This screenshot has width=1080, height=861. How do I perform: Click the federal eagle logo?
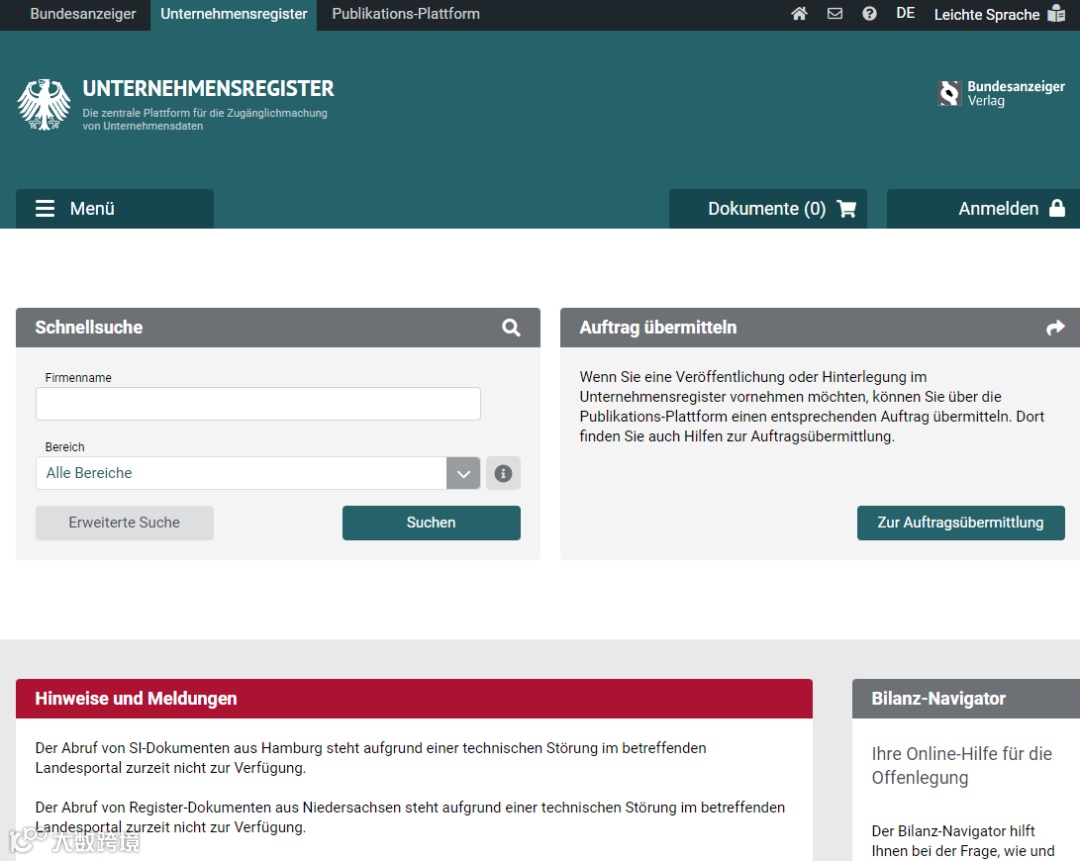pos(44,104)
